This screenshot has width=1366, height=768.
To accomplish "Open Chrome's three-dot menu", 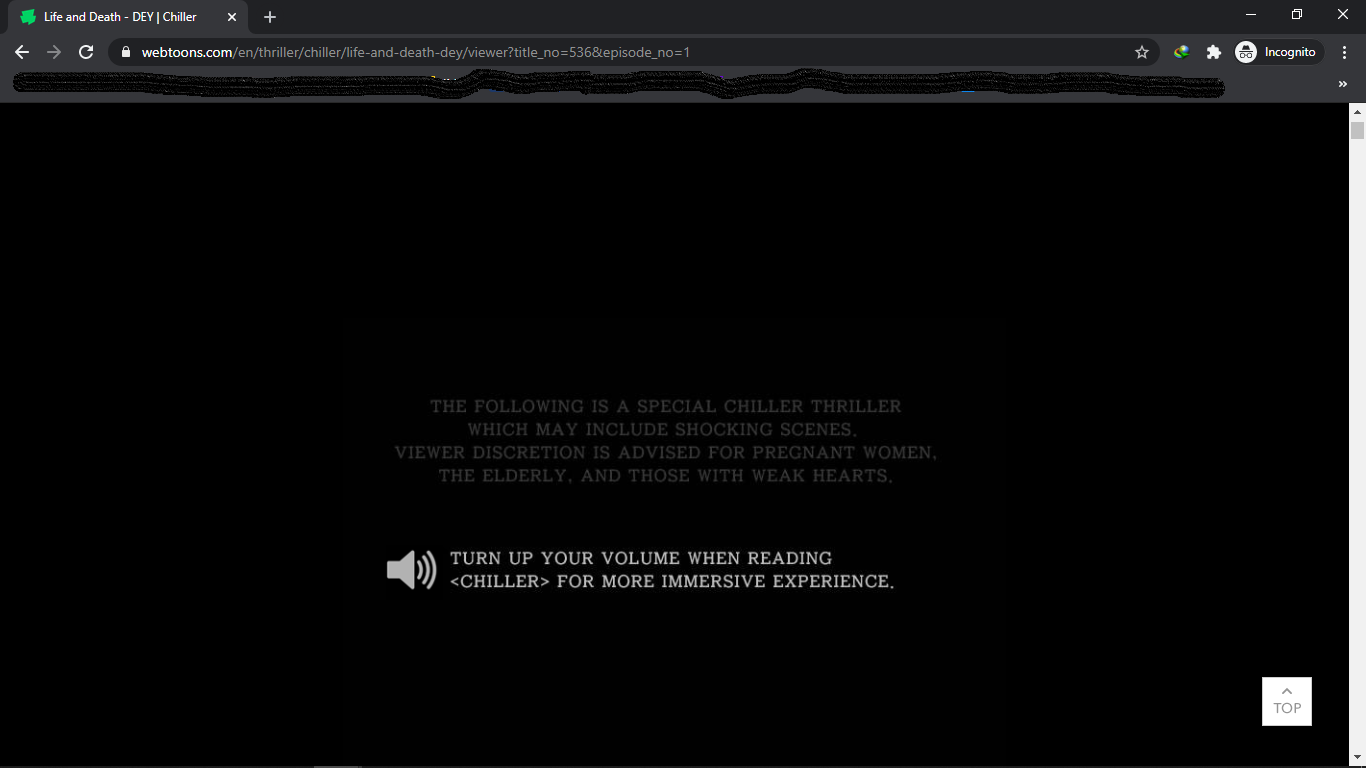I will [x=1345, y=52].
